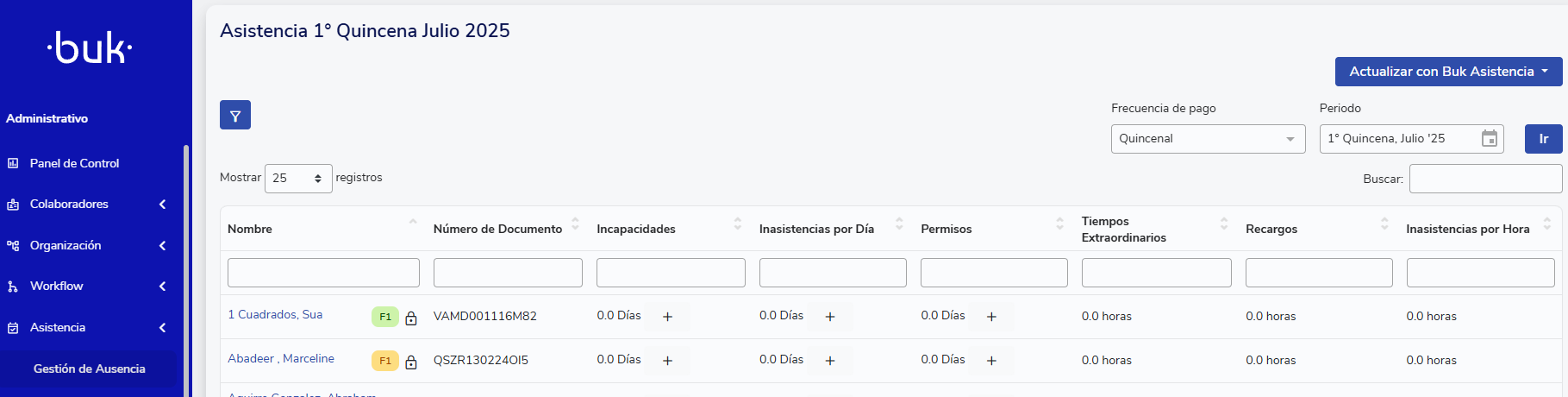This screenshot has width=1568, height=397.
Task: Click the lock icon beside Abadeer, Marceline
Action: [411, 362]
